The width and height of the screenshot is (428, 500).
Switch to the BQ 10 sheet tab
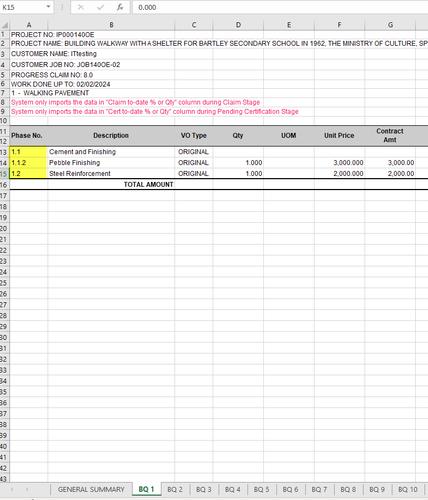[x=408, y=489]
